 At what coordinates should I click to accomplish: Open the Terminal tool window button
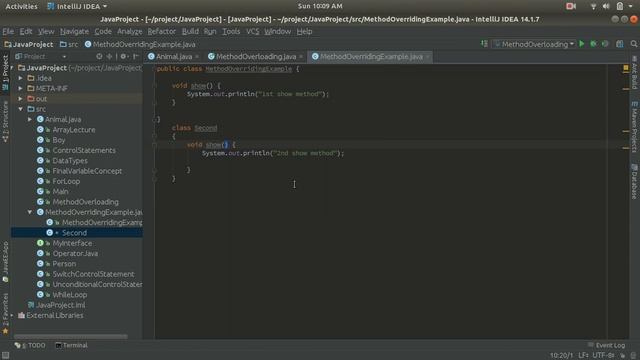(x=71, y=345)
